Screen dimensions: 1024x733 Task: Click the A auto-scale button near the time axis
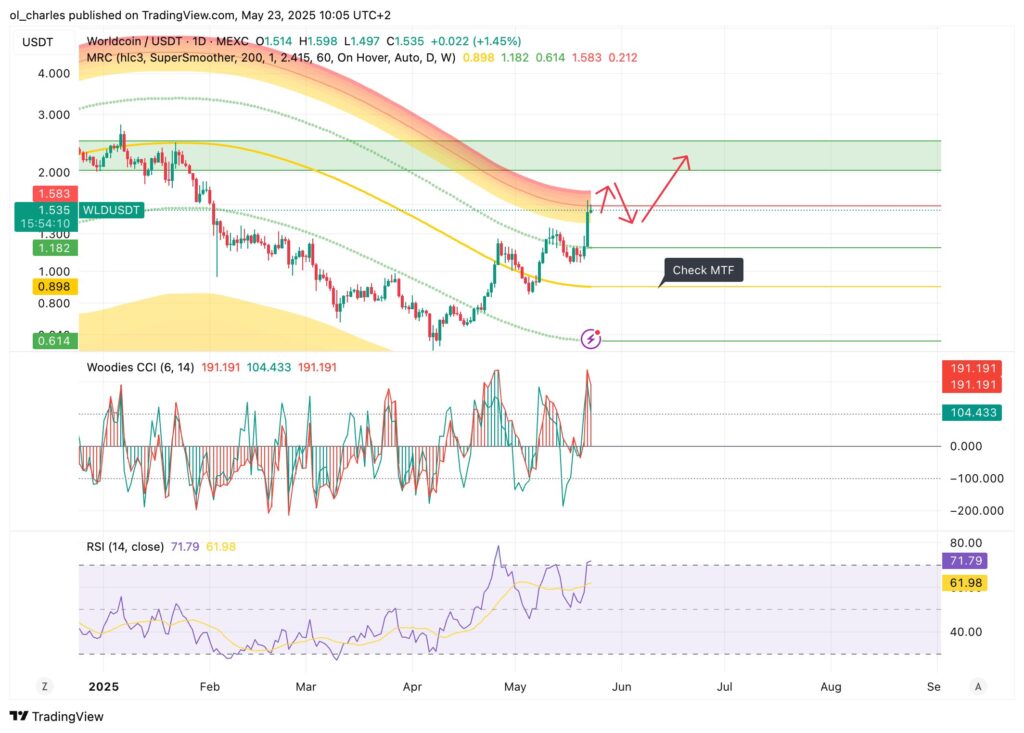click(976, 687)
